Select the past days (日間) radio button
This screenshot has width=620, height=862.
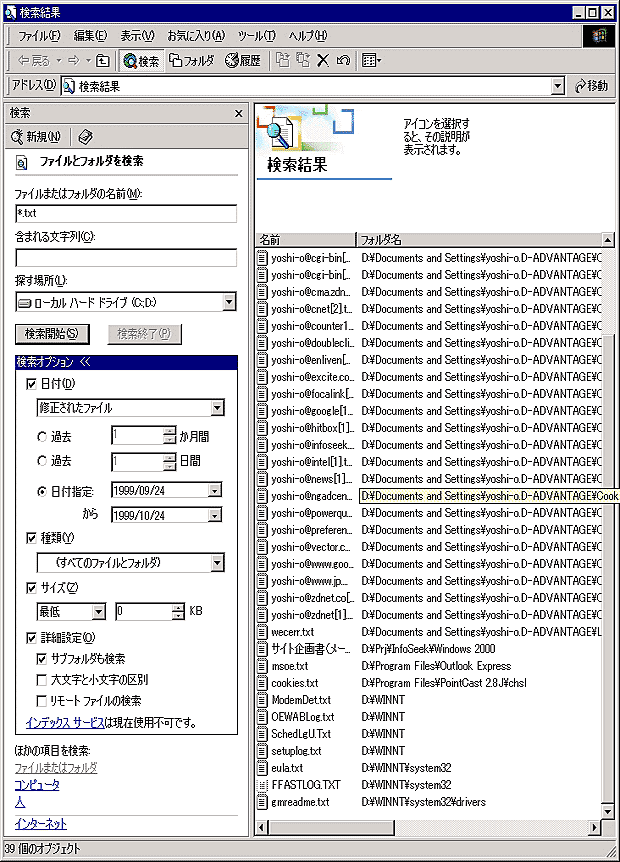tap(42, 461)
